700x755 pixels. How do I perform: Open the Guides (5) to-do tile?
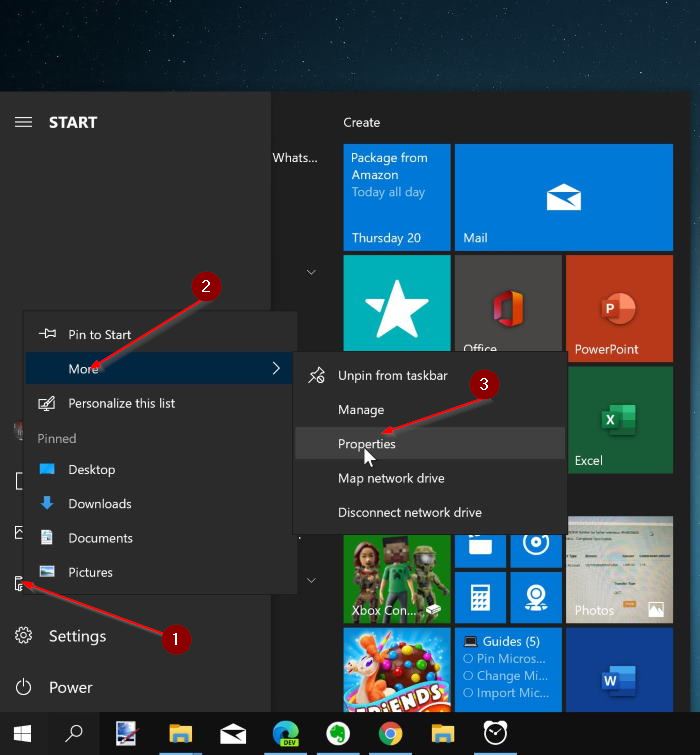pyautogui.click(x=508, y=670)
